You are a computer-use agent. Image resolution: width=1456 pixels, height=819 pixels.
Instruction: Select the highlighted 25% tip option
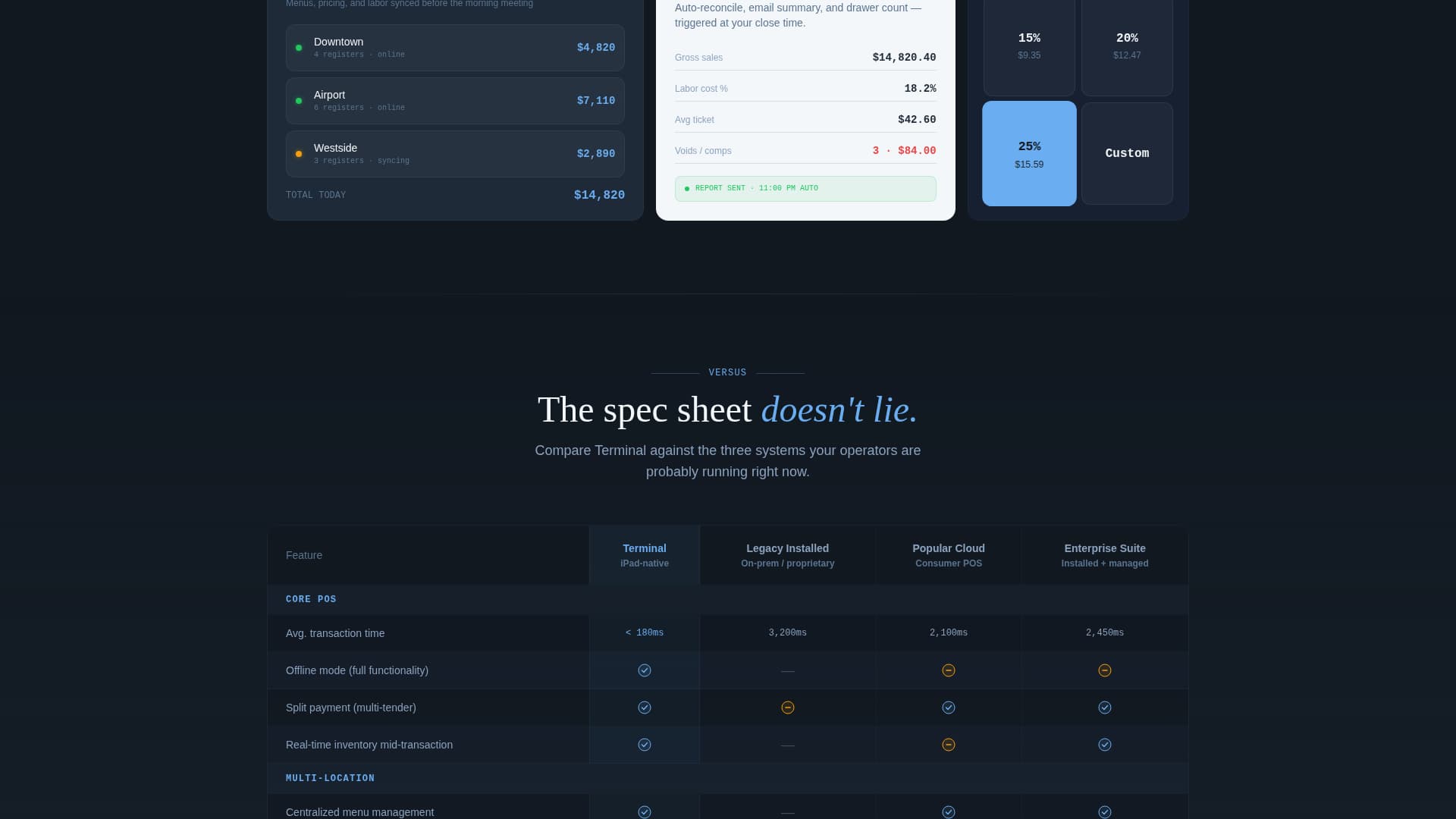[1029, 154]
